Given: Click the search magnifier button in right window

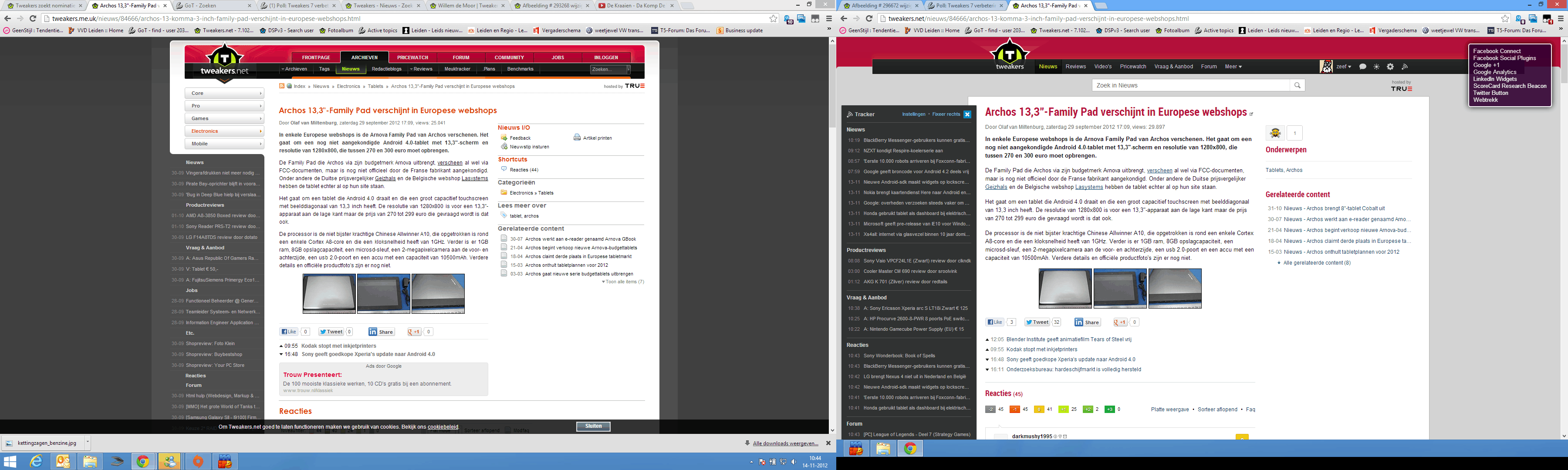Looking at the screenshot, I should tap(1297, 86).
